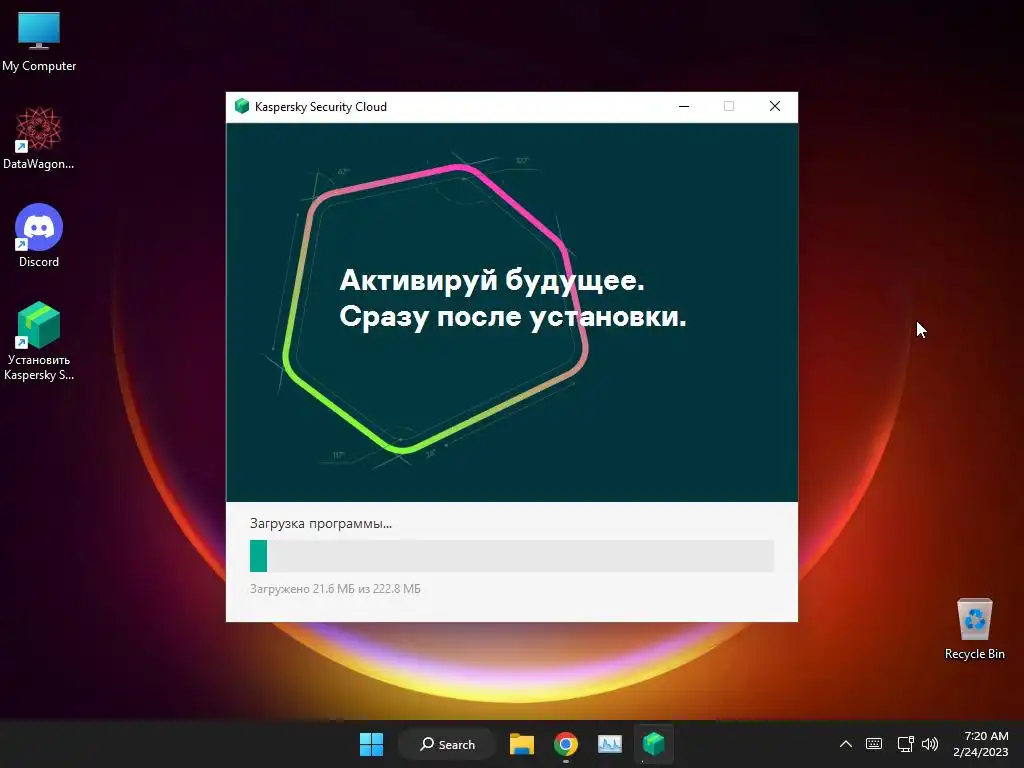This screenshot has width=1024, height=768.
Task: Close the Kaspersky Security Cloud window
Action: click(775, 106)
